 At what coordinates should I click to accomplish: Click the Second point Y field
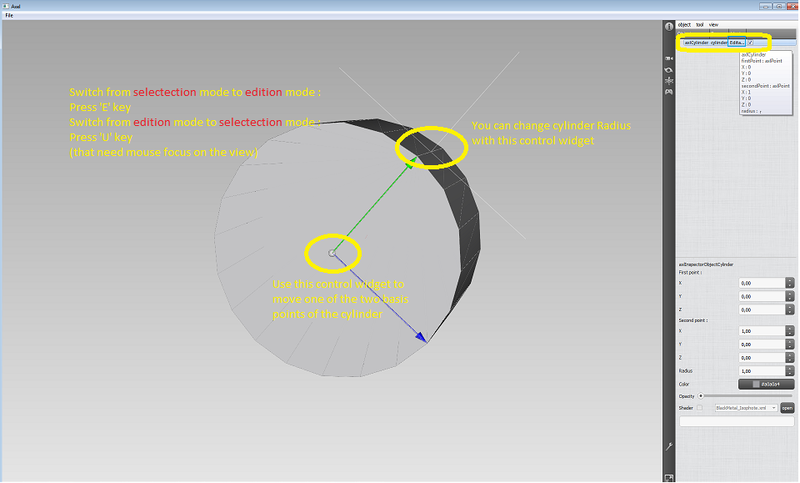coord(762,344)
